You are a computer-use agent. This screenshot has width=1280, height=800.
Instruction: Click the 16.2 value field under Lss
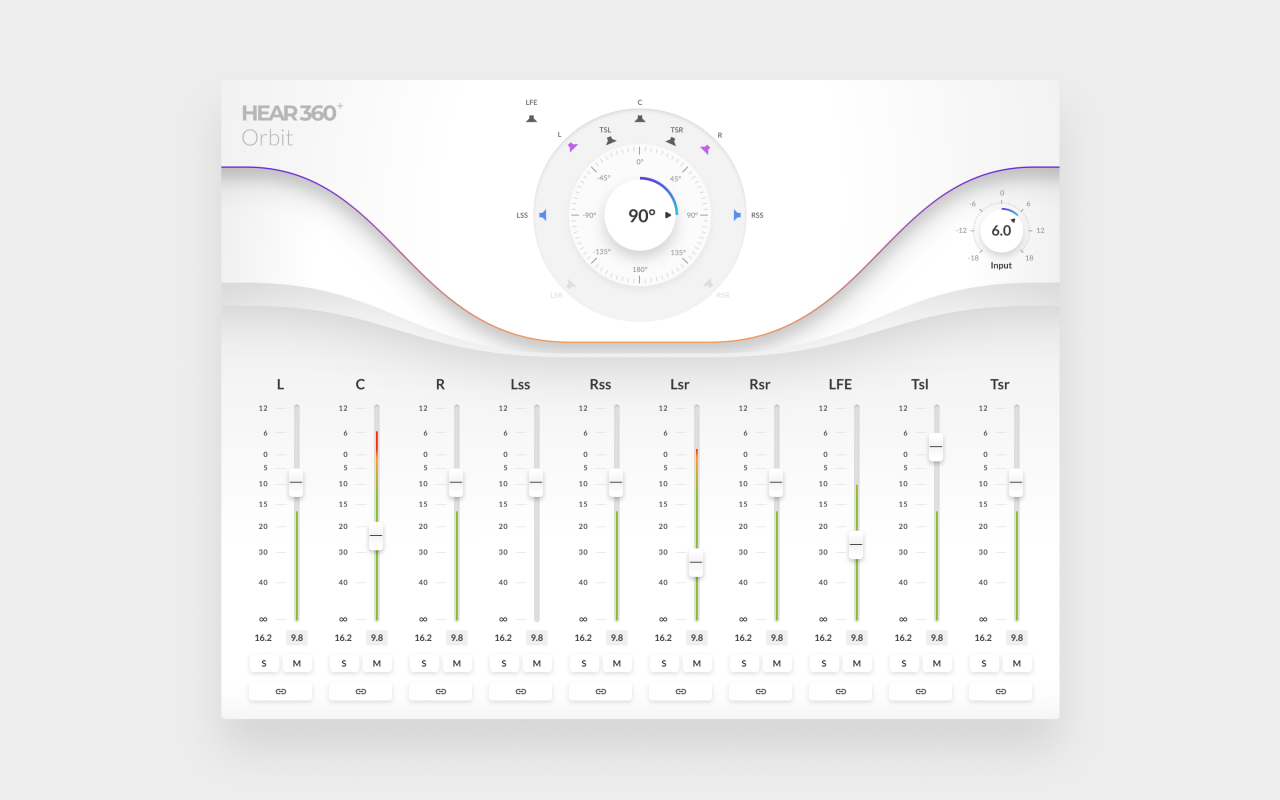tap(503, 638)
